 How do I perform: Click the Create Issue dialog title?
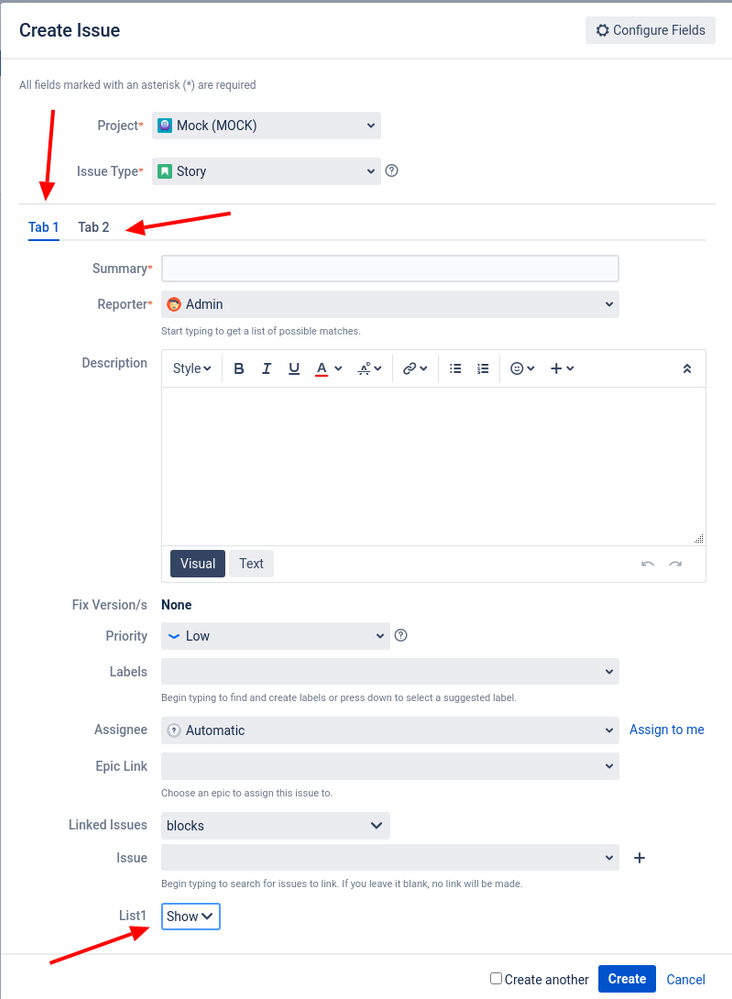69,31
